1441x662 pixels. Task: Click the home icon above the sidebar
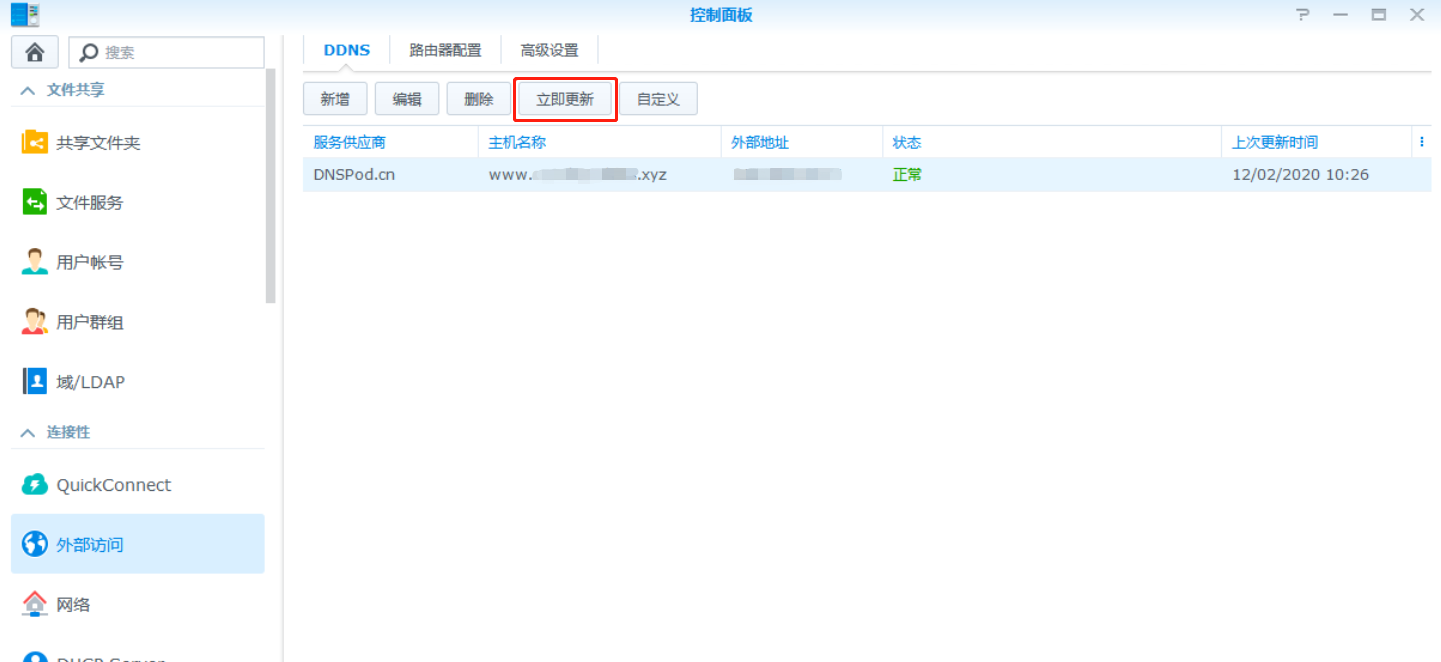pyautogui.click(x=34, y=51)
